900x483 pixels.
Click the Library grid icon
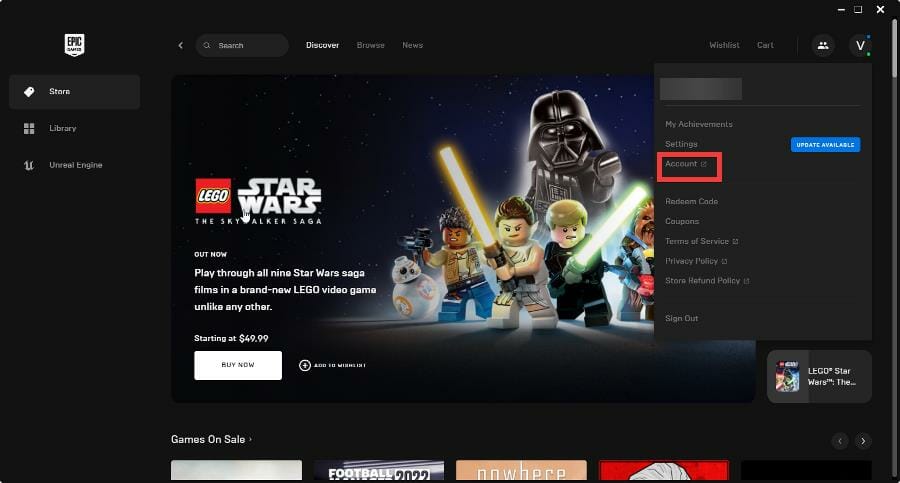[x=29, y=128]
